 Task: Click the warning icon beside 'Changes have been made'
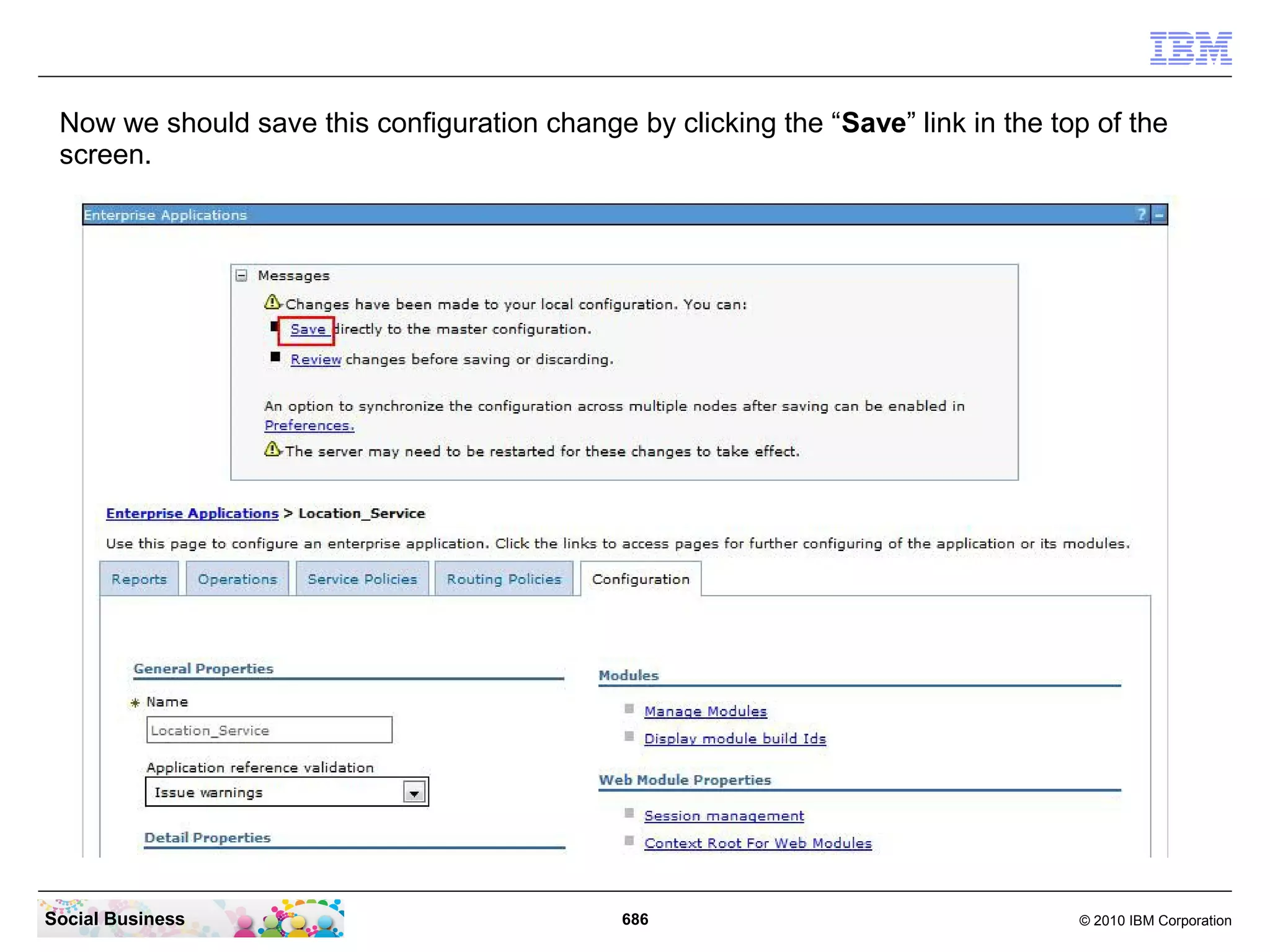pos(272,302)
